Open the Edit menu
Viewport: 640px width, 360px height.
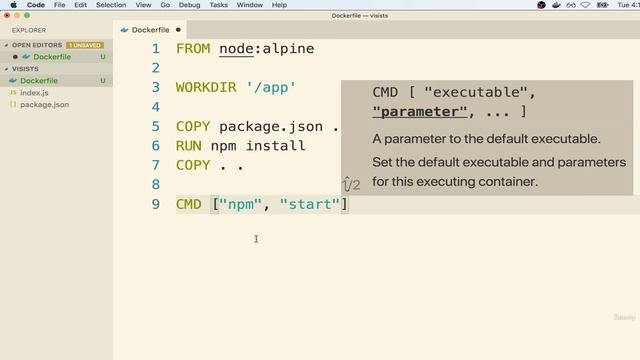[80, 5]
